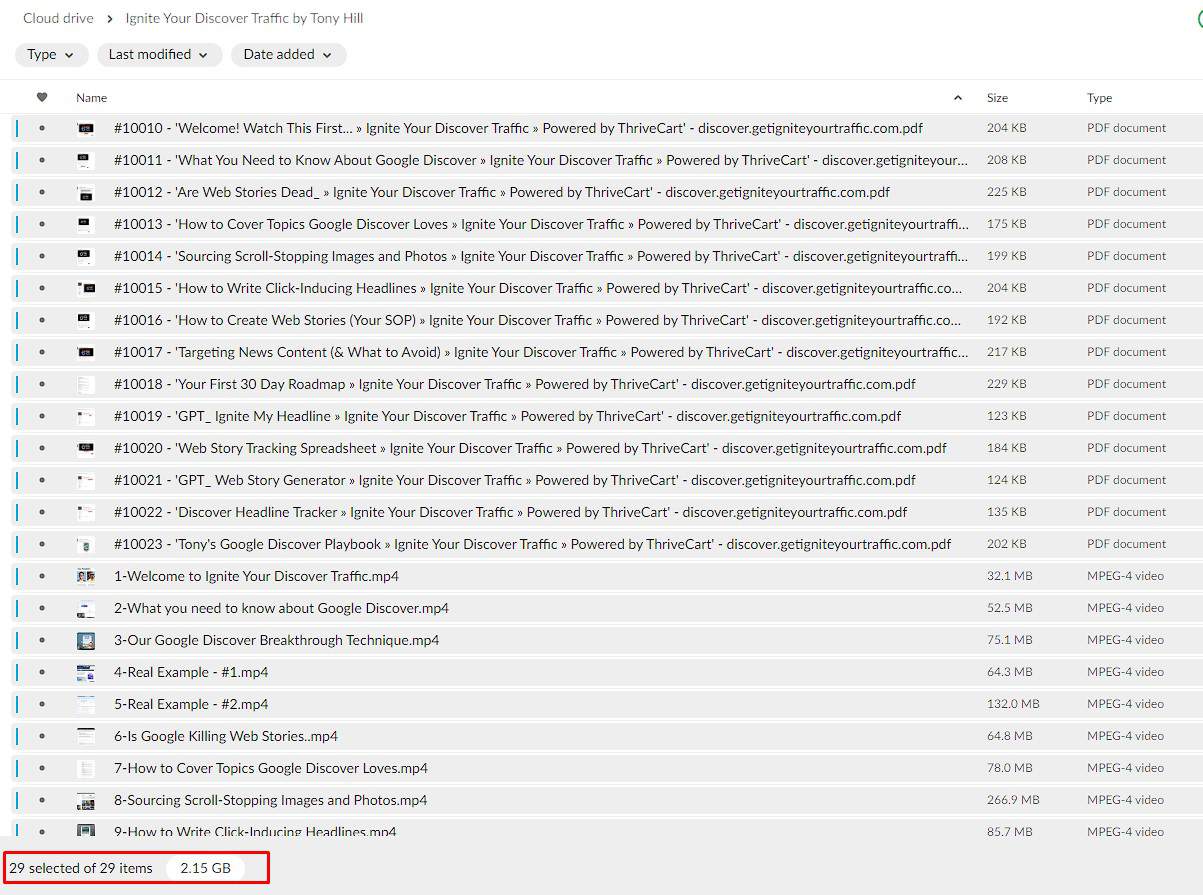Sort files by the Type column header
Screen dimensions: 1203x895
[x=1099, y=98]
